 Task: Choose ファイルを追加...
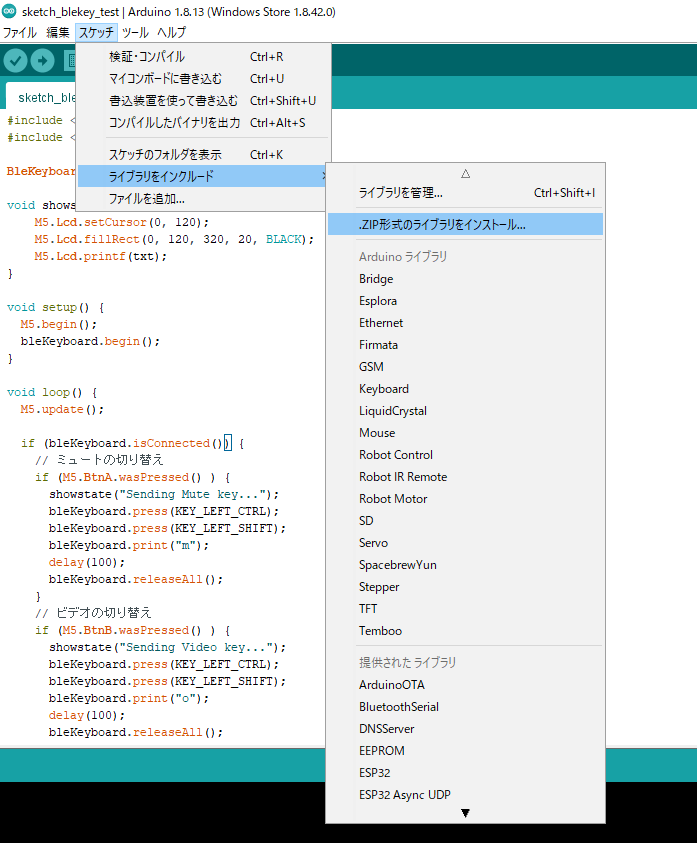tap(203, 199)
